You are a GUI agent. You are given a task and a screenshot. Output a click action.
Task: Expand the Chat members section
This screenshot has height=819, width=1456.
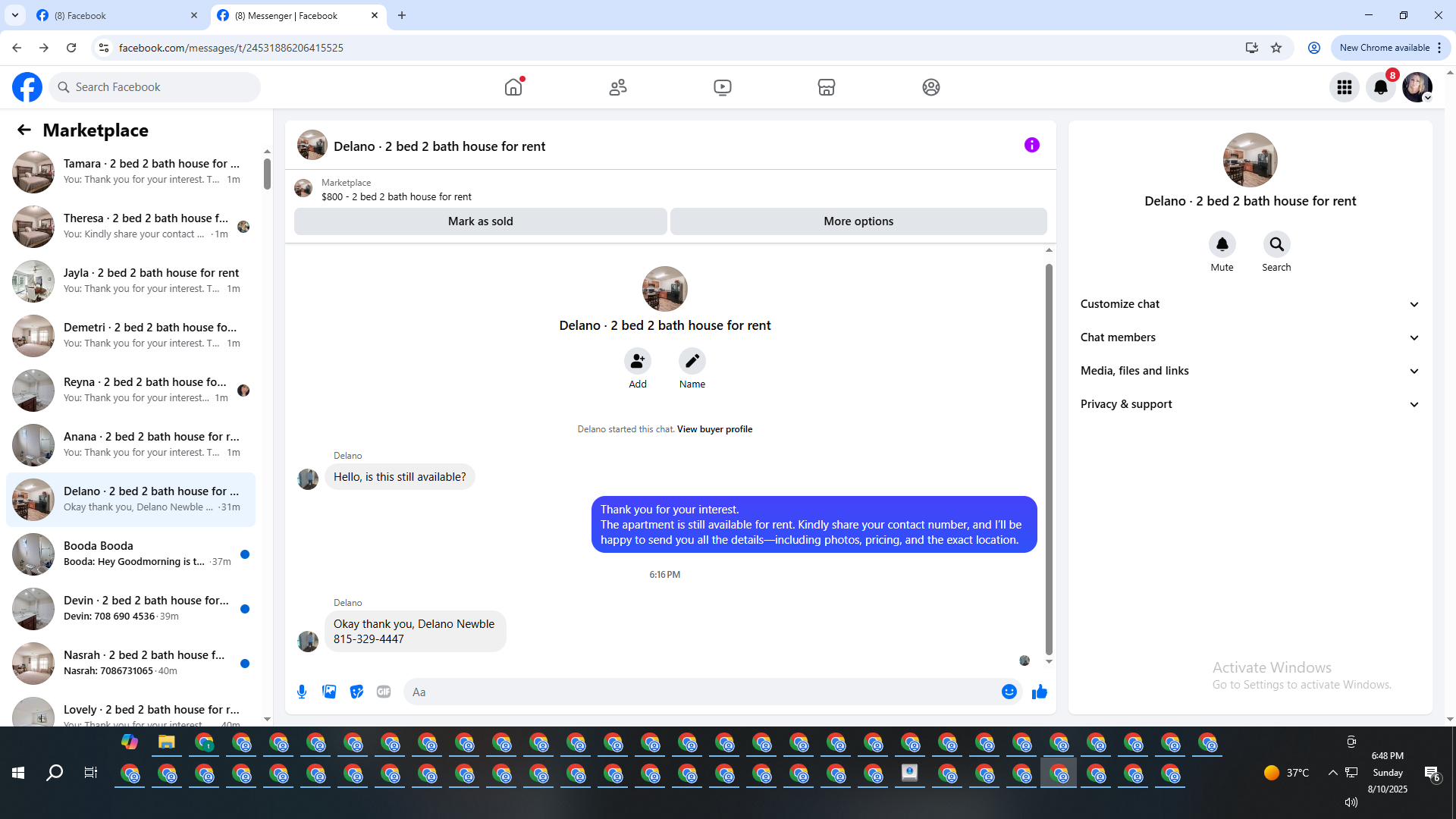click(1249, 337)
